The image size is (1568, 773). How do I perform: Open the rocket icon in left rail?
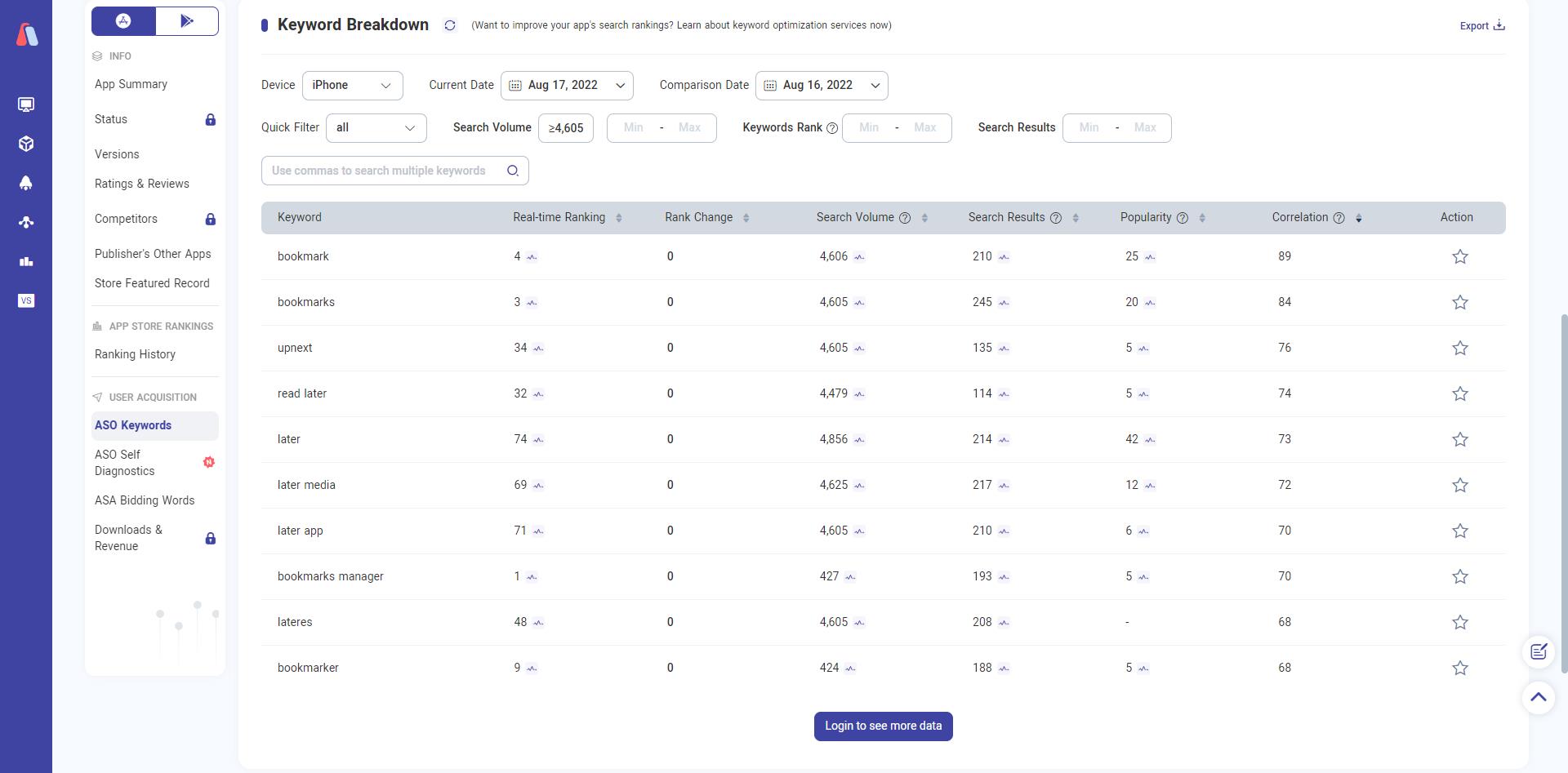26,183
